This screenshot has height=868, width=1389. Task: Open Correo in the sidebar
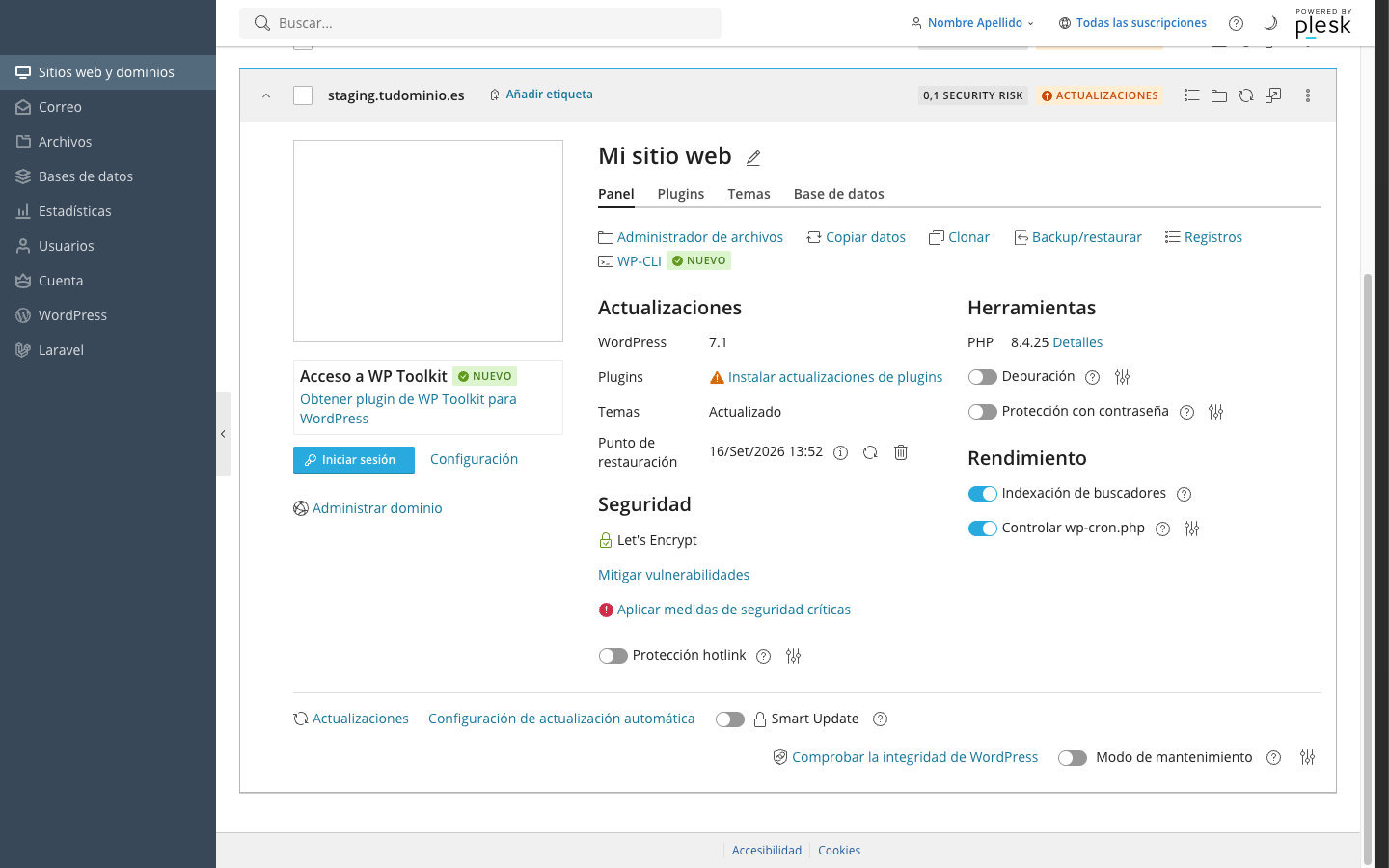pos(108,107)
